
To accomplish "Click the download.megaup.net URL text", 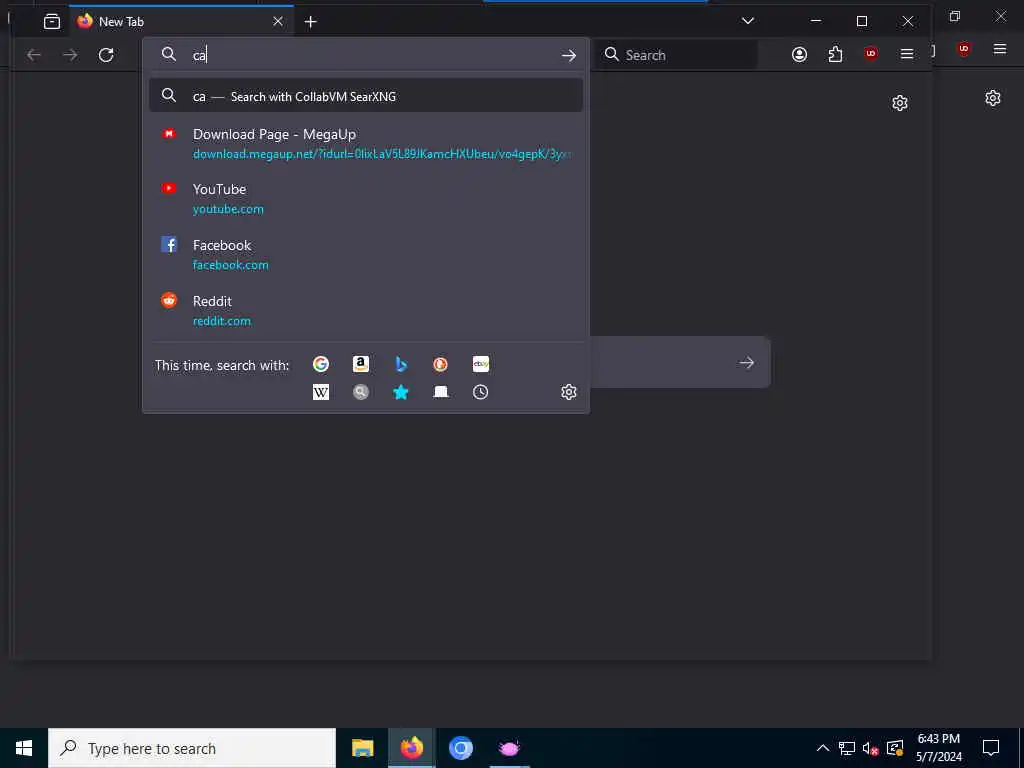I will point(382,154).
